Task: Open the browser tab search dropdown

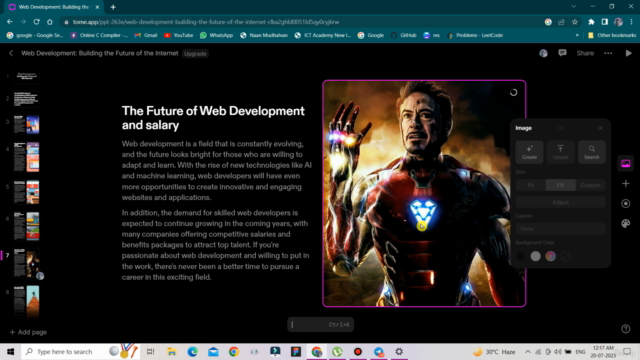Action: 573,7
